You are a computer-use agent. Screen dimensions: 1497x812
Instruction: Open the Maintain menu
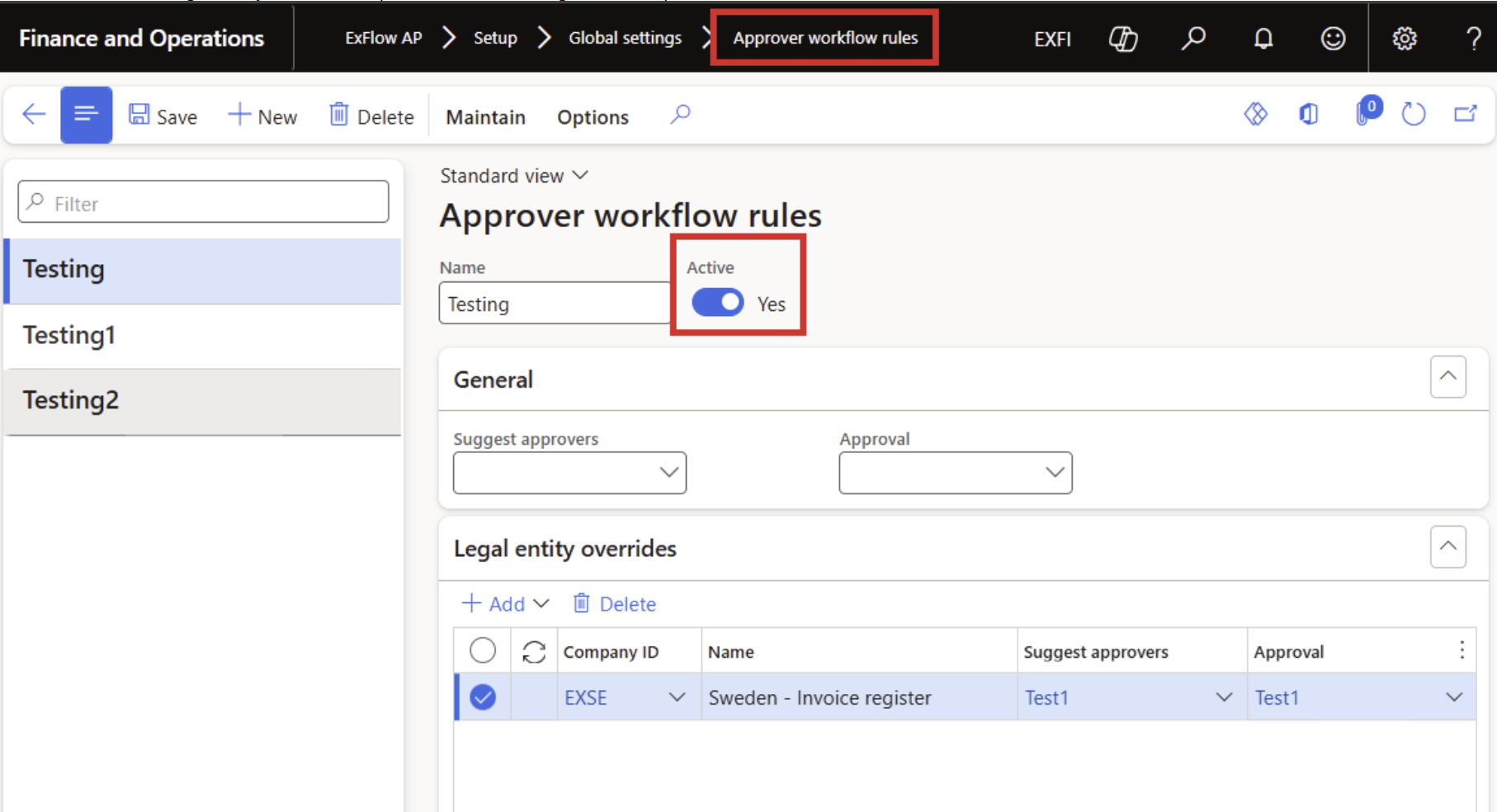click(x=485, y=117)
